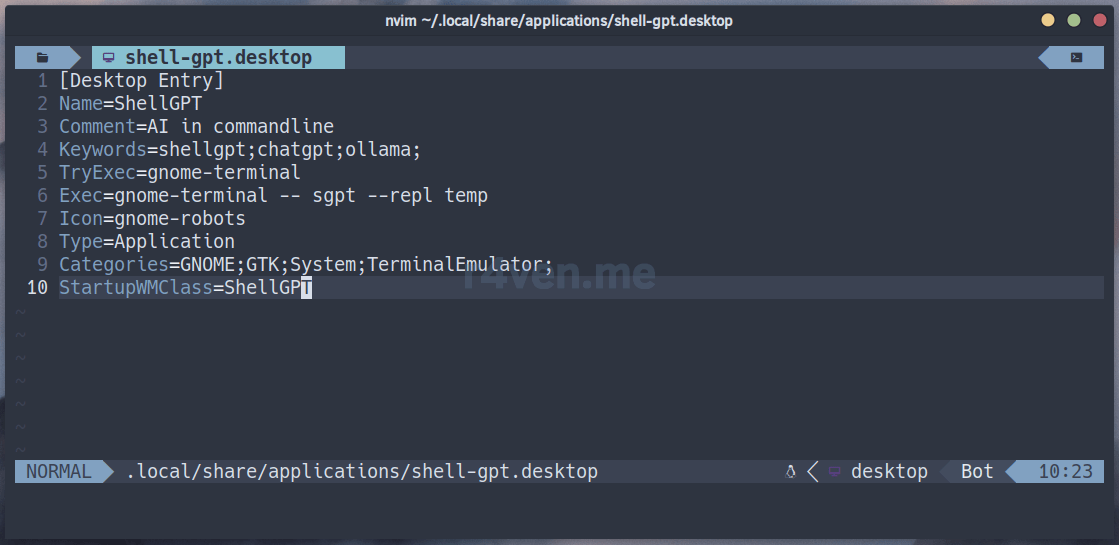Click the NORMAL mode indicator
Viewport: 1119px width, 545px height.
tap(59, 472)
